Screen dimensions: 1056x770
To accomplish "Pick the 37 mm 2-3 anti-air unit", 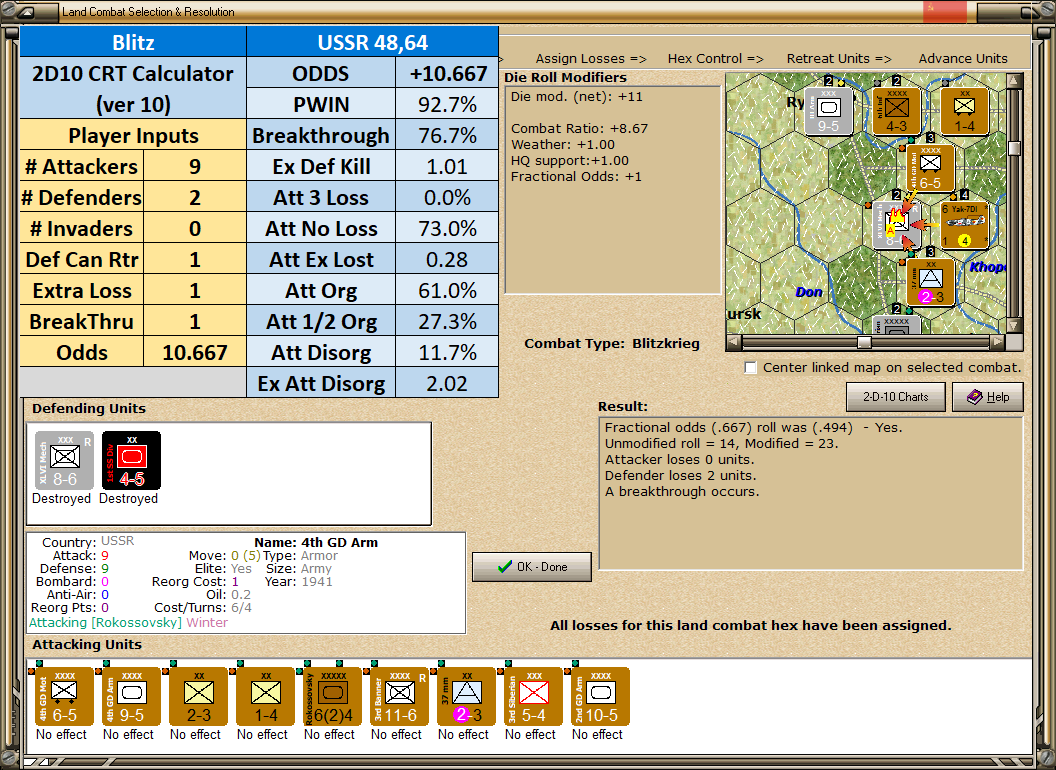I will pos(466,696).
